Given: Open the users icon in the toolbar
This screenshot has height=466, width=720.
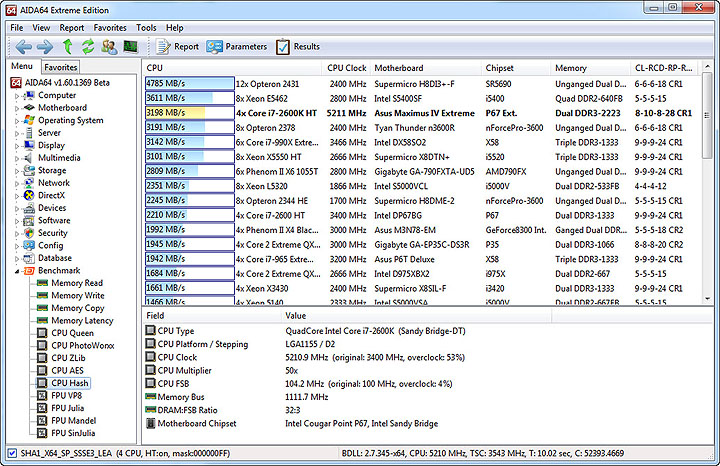Looking at the screenshot, I should coord(109,46).
